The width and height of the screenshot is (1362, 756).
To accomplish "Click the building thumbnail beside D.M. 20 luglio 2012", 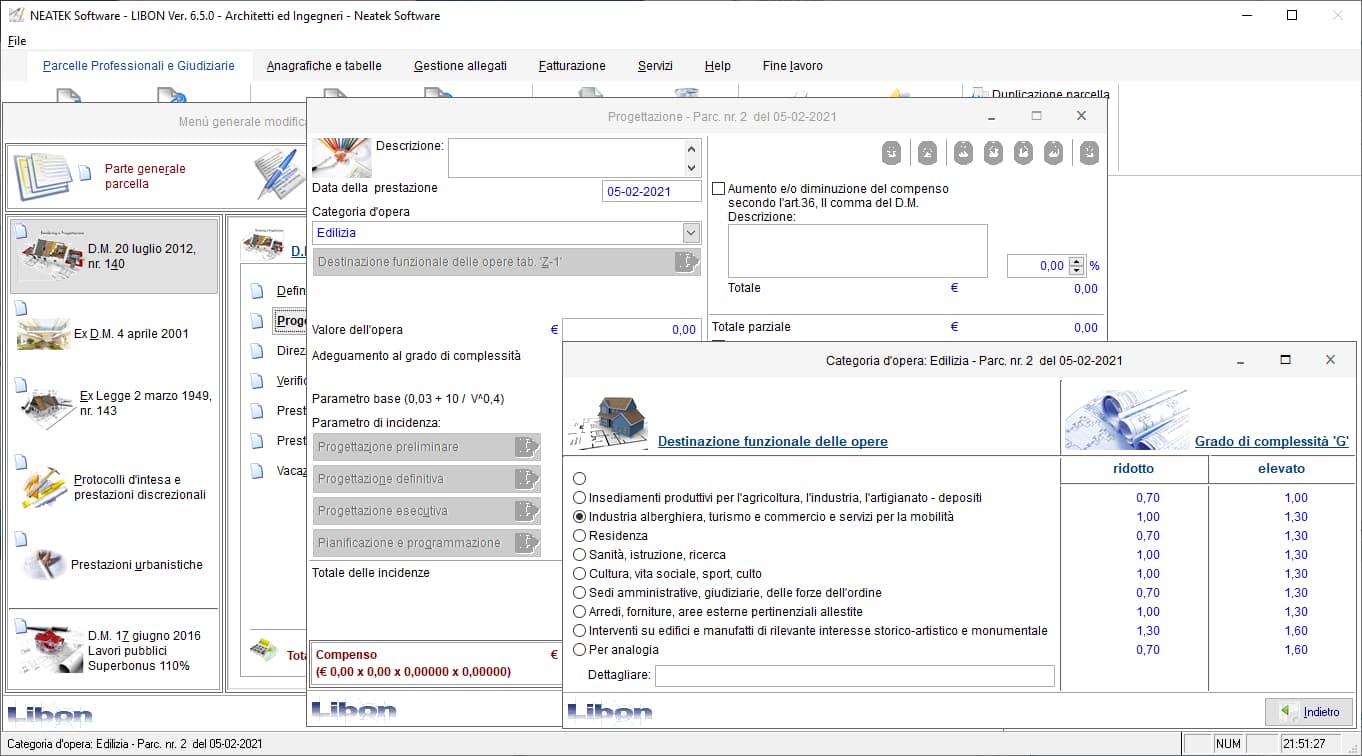I will point(52,257).
